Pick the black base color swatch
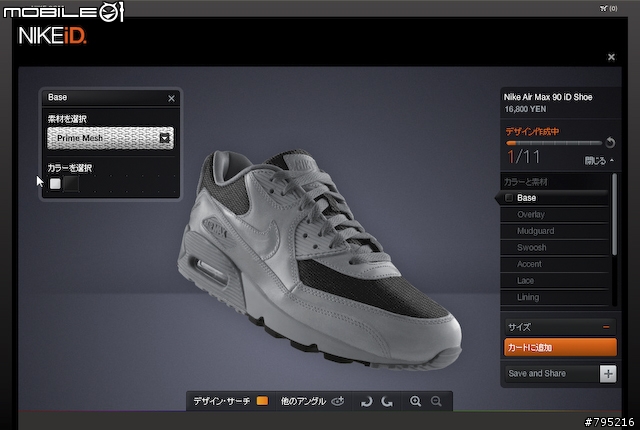640x430 pixels. [71, 184]
